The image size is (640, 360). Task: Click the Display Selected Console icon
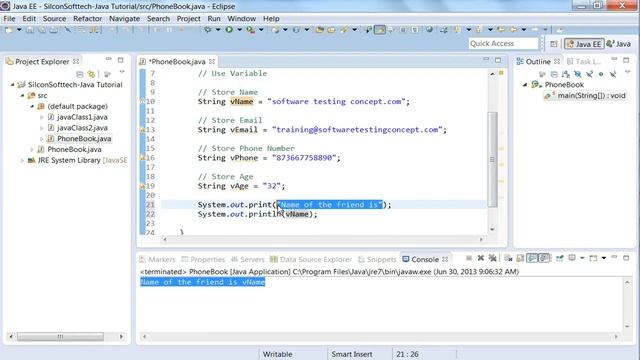point(572,258)
